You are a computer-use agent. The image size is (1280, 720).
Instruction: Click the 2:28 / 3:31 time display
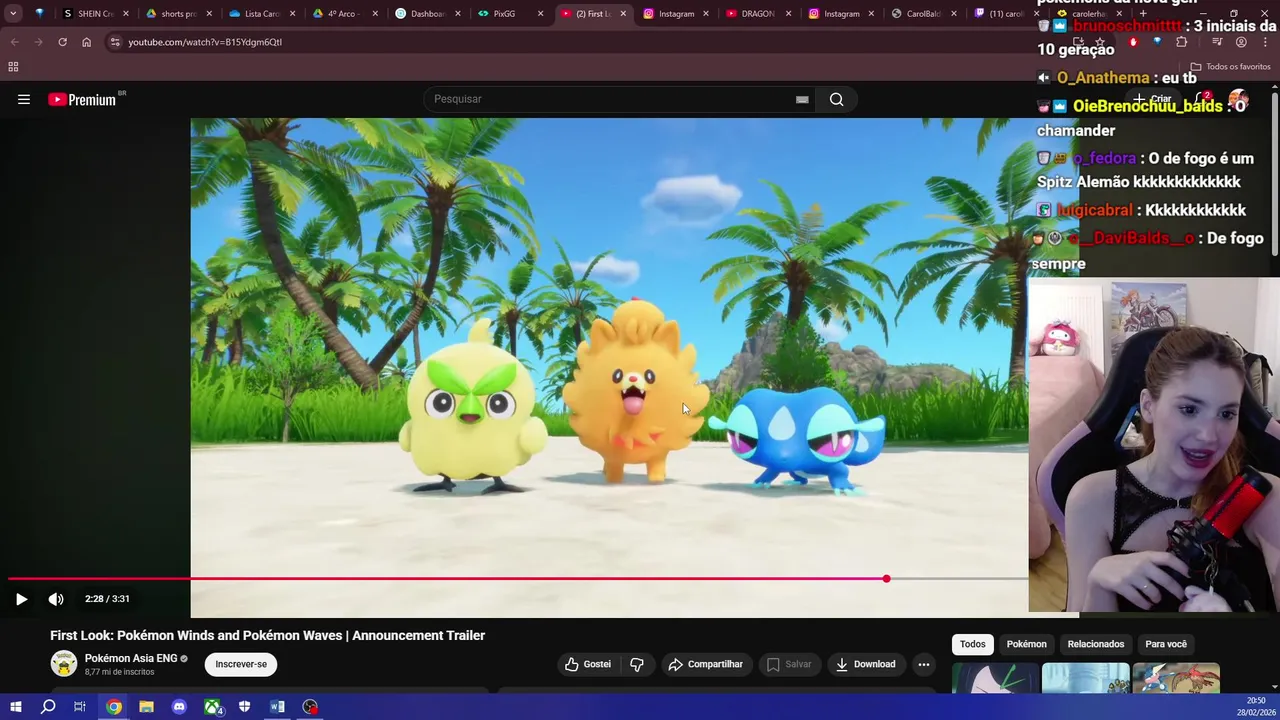[107, 599]
